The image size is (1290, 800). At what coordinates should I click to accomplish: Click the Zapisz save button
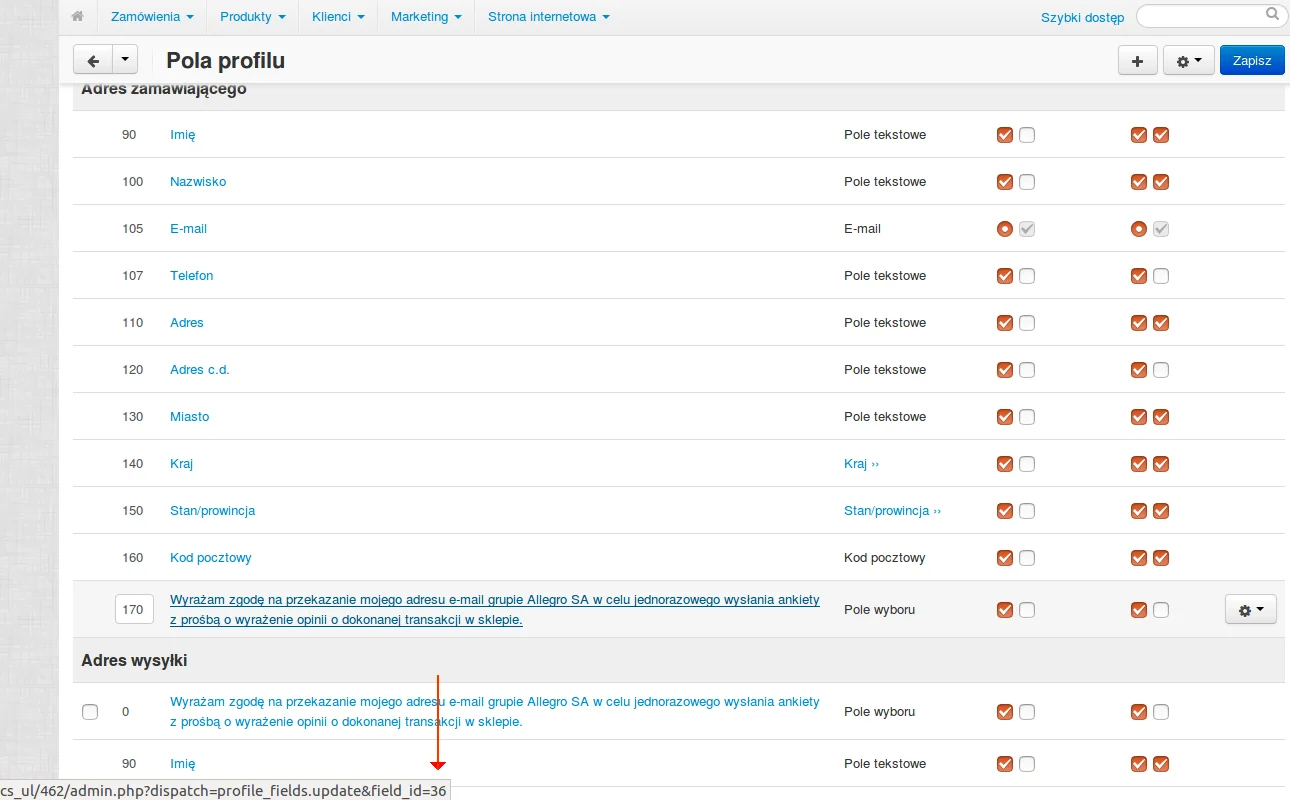[x=1251, y=61]
